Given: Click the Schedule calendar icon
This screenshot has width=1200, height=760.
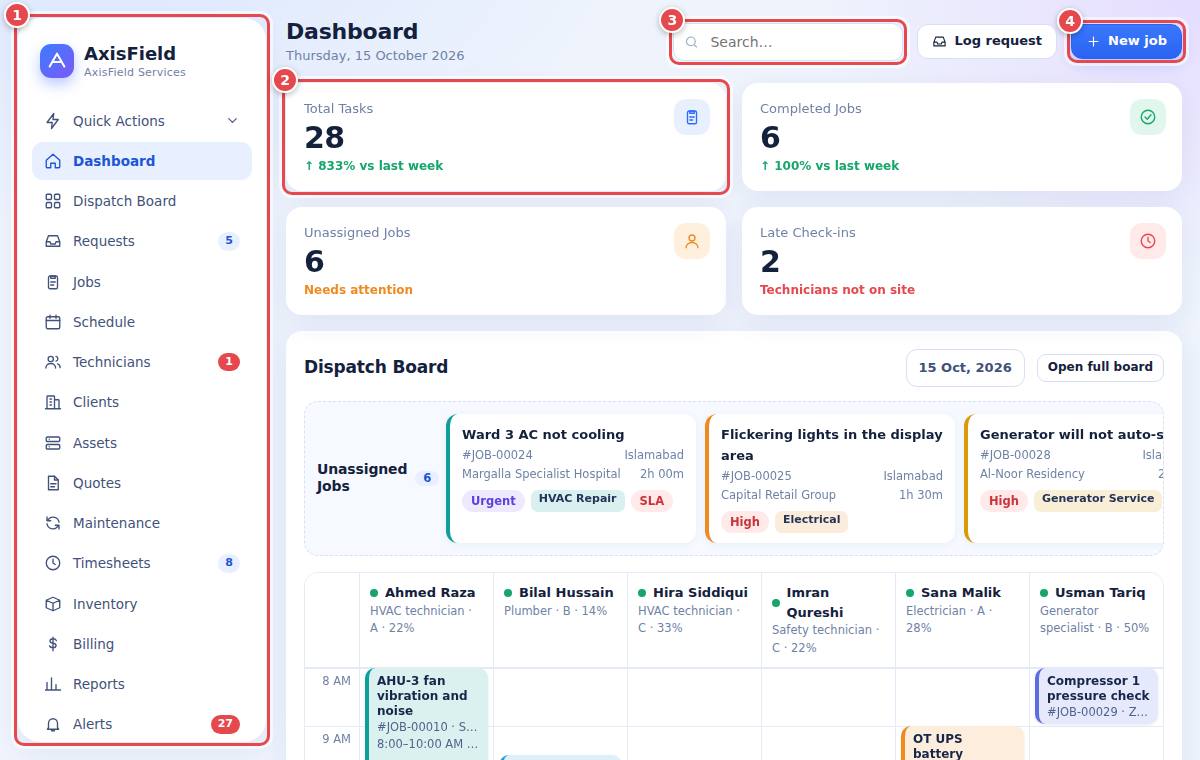Looking at the screenshot, I should (x=53, y=322).
